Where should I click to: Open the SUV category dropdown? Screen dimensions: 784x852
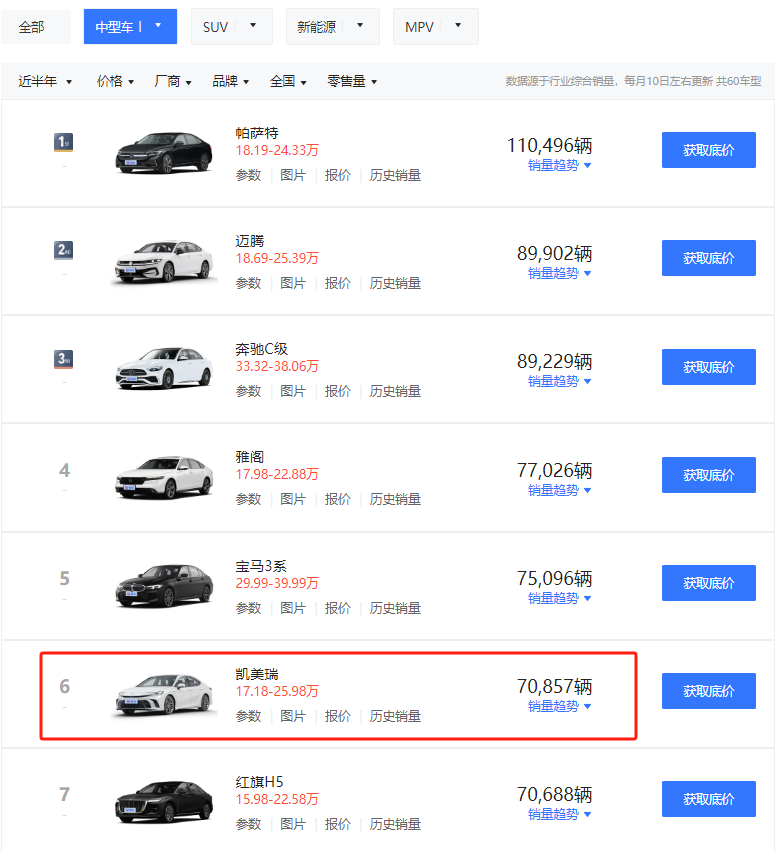pos(254,26)
